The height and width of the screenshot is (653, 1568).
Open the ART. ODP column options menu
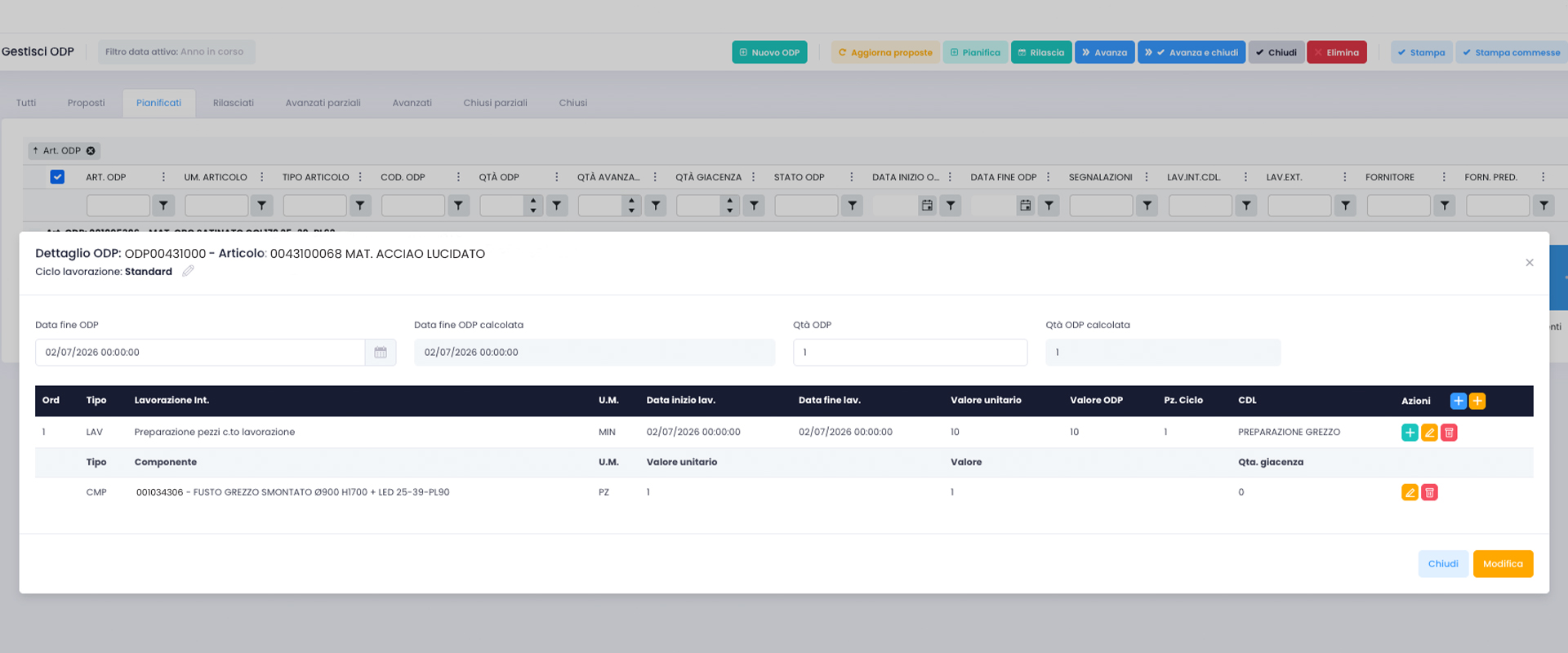pos(163,177)
